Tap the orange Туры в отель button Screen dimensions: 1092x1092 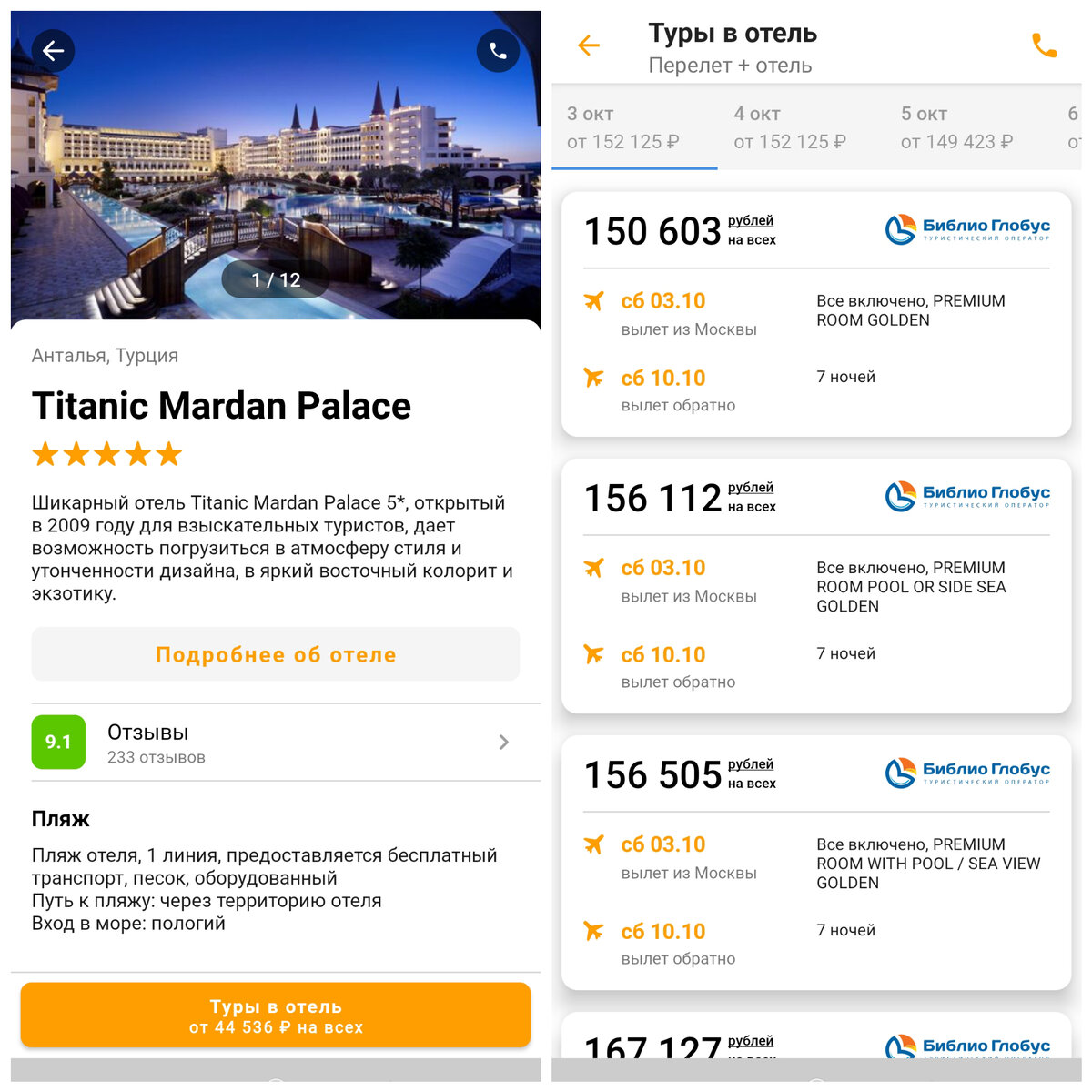click(x=276, y=1016)
